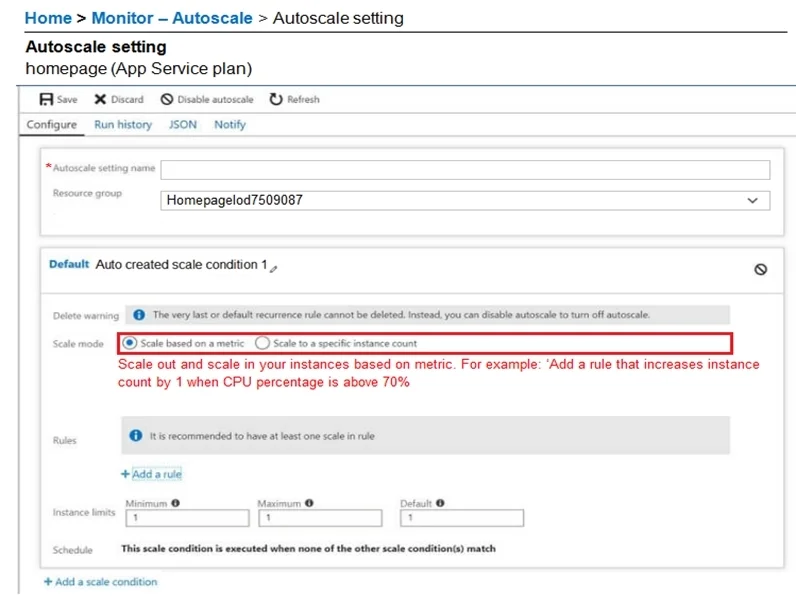Click the 'Autoscale setting' breadcrumb text

coord(338,18)
